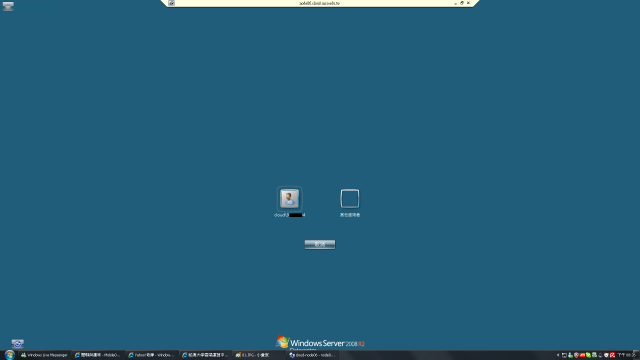Switch to the cloud-node06 remote desktop taskbar item
Screen dimensions: 640x360
312,355
